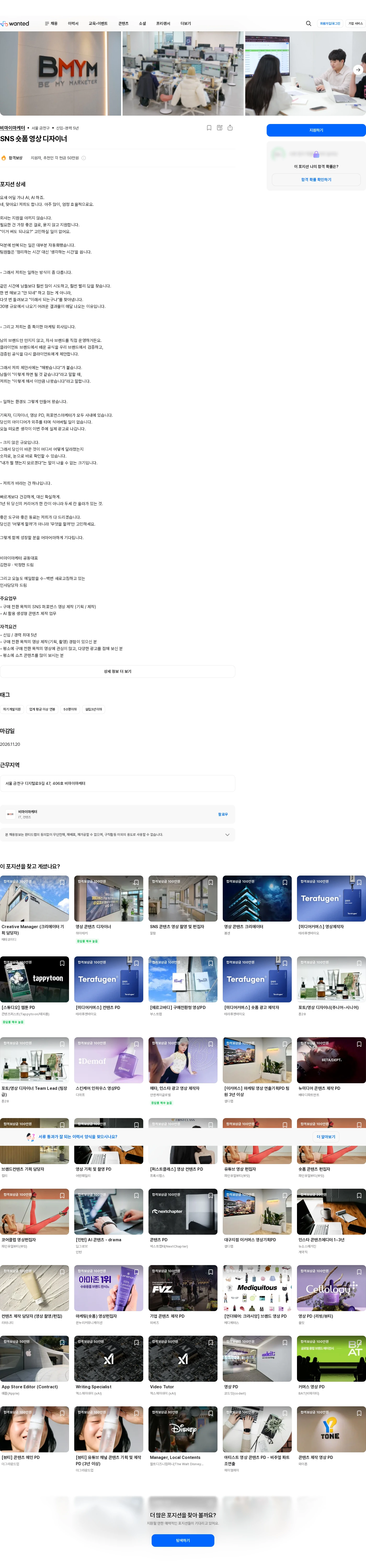The width and height of the screenshot is (366, 1568).
Task: Bookmark the 커머스 영상 PD card
Action: (x=359, y=1342)
